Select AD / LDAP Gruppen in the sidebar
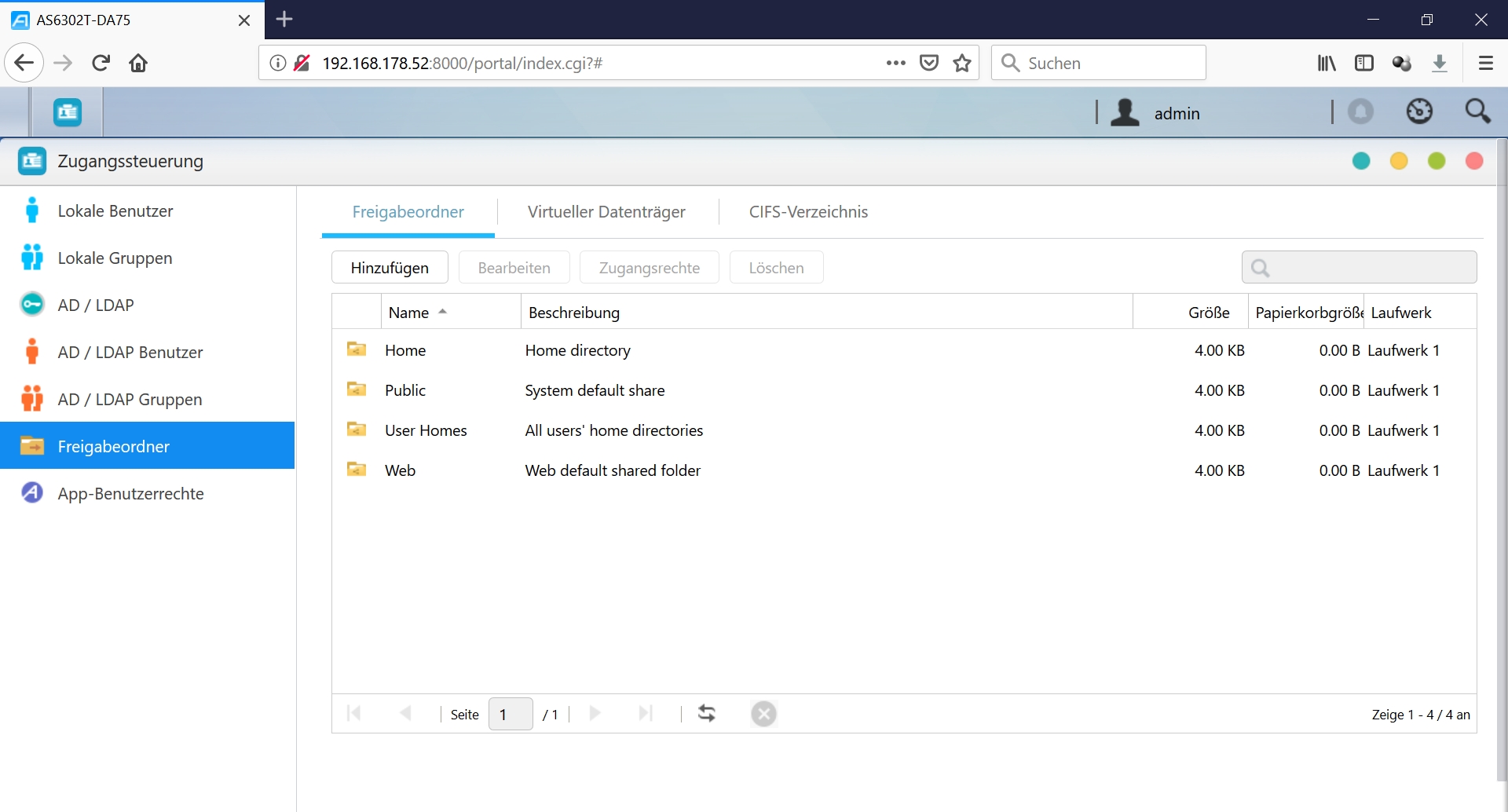 130,400
